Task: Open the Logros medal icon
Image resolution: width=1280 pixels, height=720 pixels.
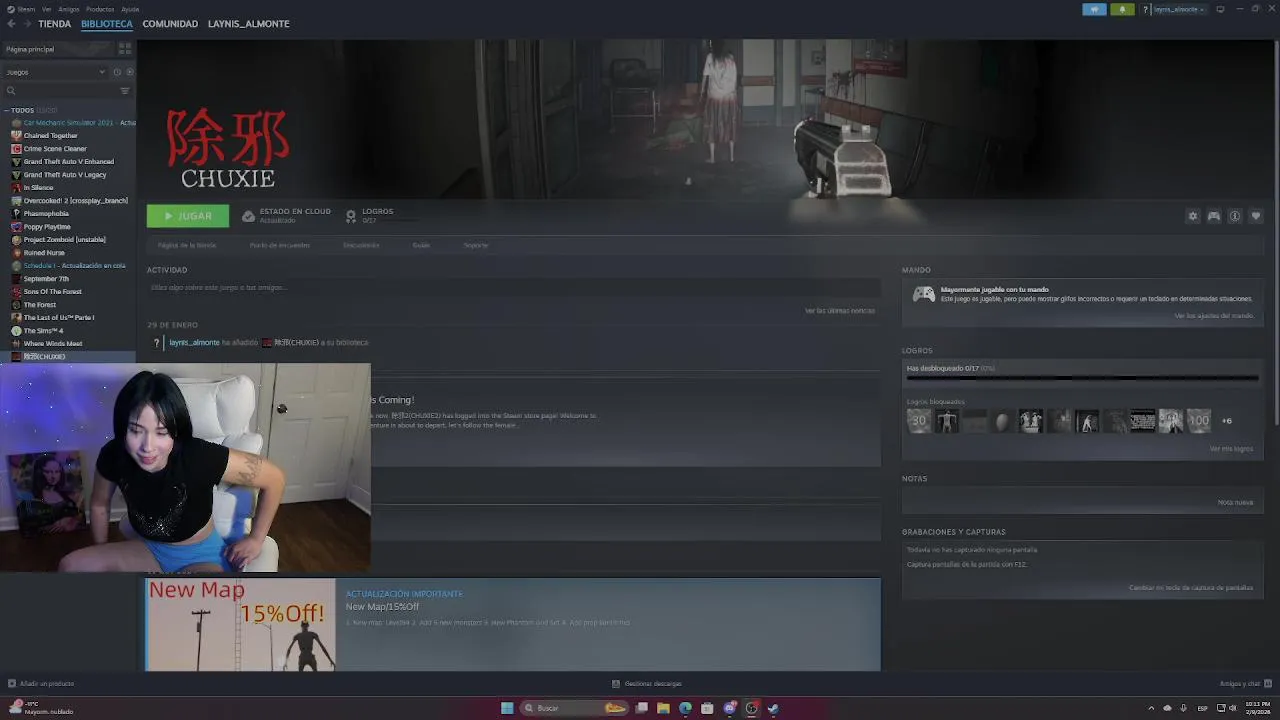Action: pos(351,216)
